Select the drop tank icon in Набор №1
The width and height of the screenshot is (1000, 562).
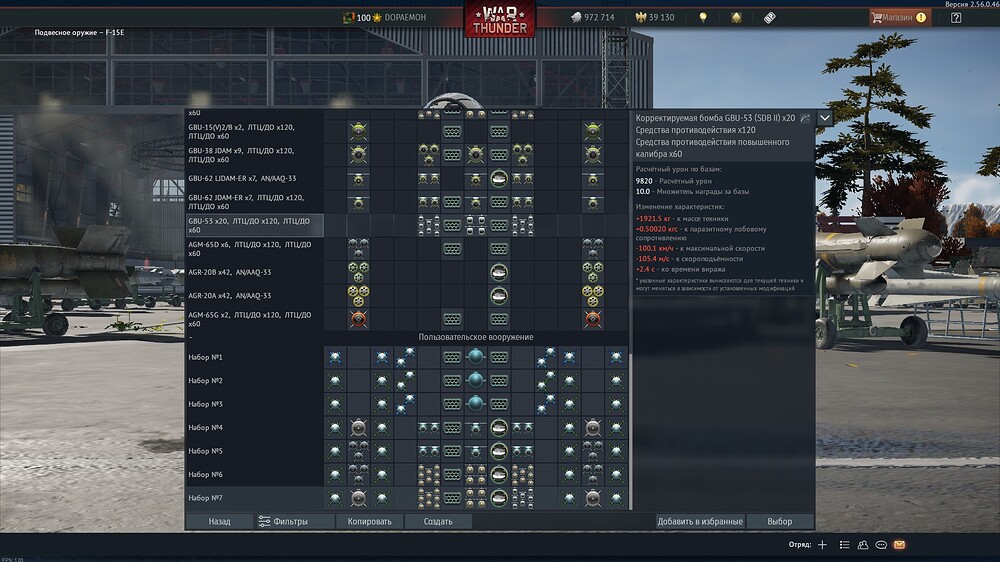coord(475,357)
